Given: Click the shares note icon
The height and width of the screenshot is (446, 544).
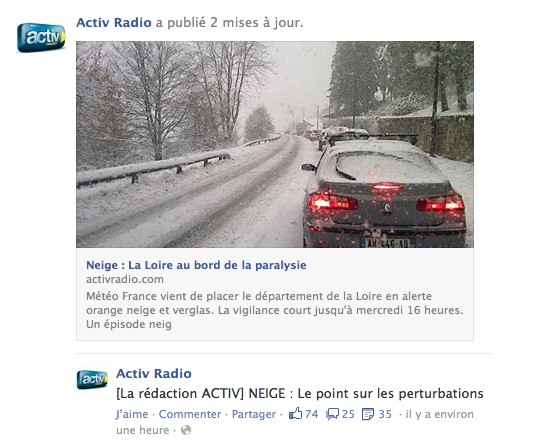Looking at the screenshot, I should 368,414.
